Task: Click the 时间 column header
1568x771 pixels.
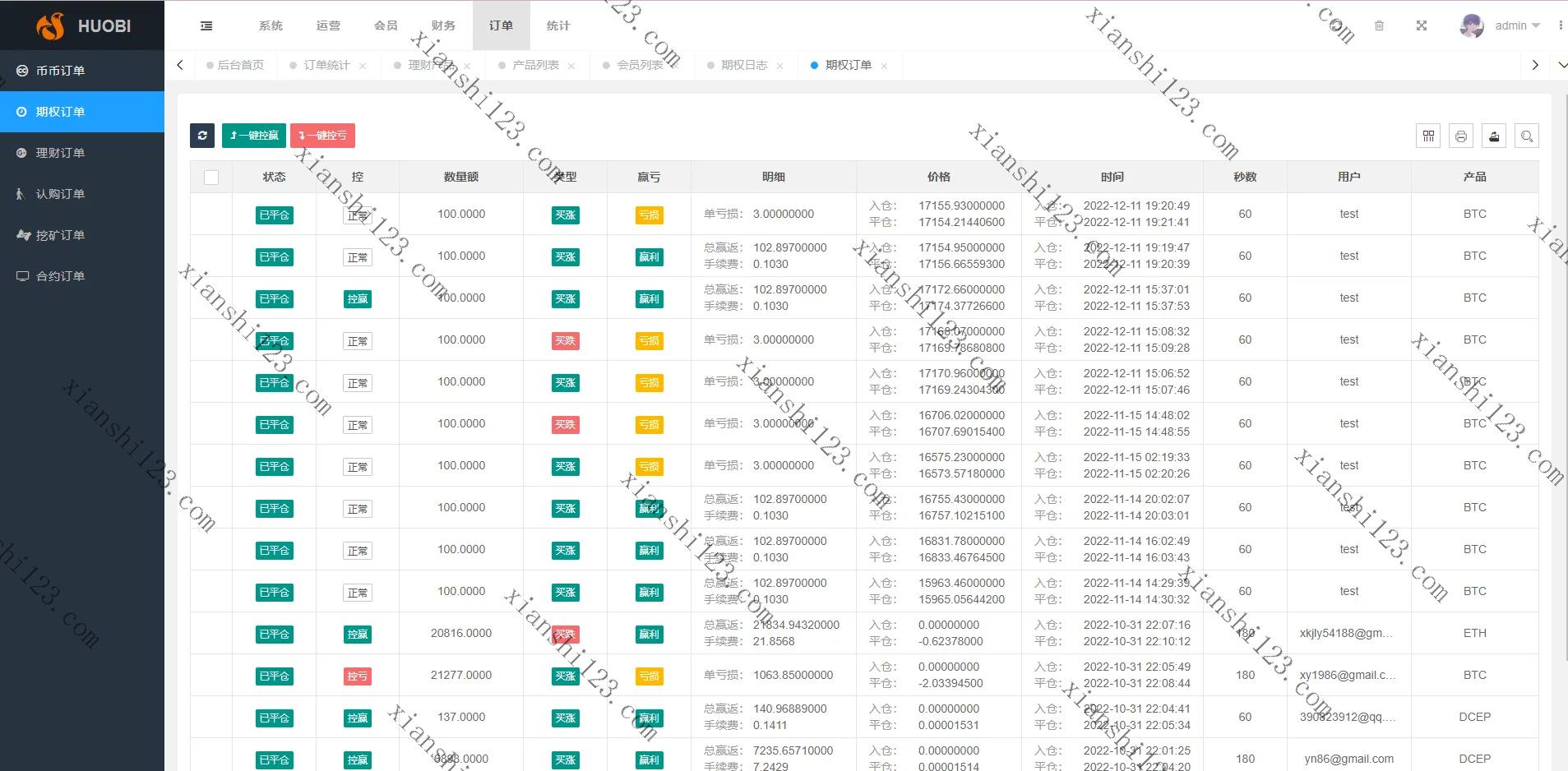Action: coord(1112,177)
